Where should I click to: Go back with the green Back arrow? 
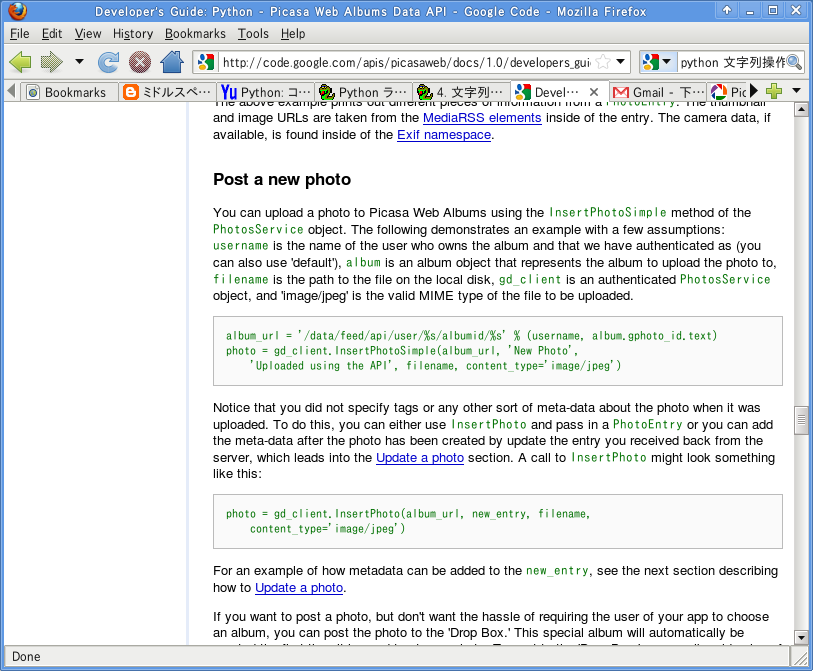pos(21,62)
